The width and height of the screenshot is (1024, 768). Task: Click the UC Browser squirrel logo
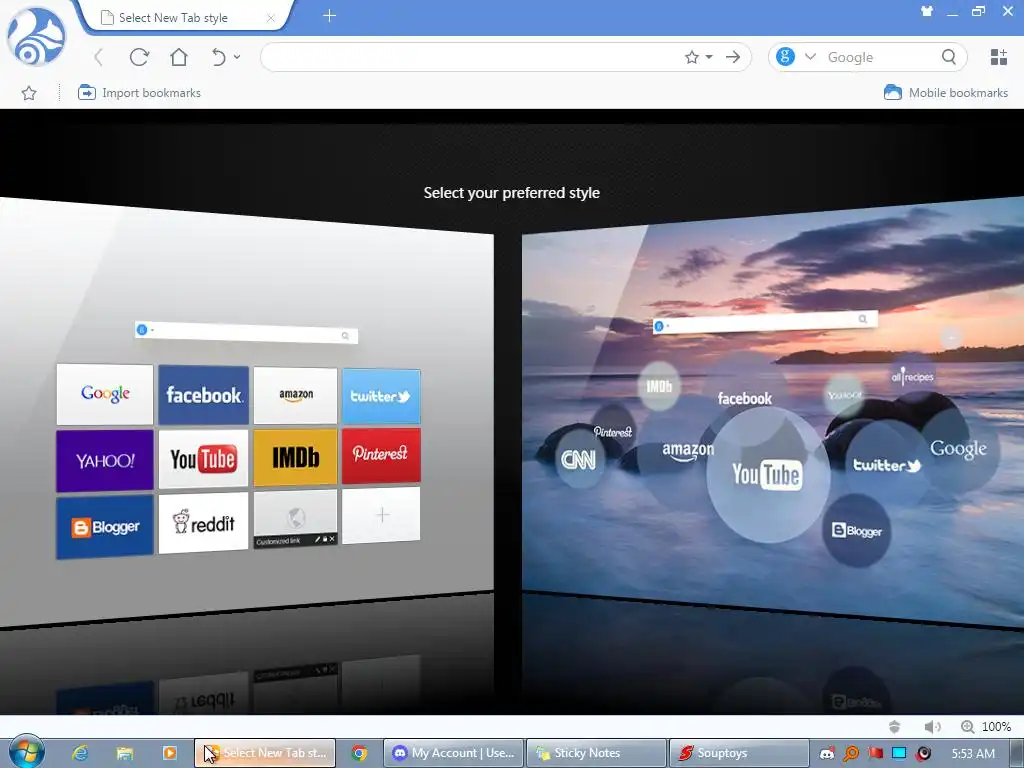(x=37, y=37)
